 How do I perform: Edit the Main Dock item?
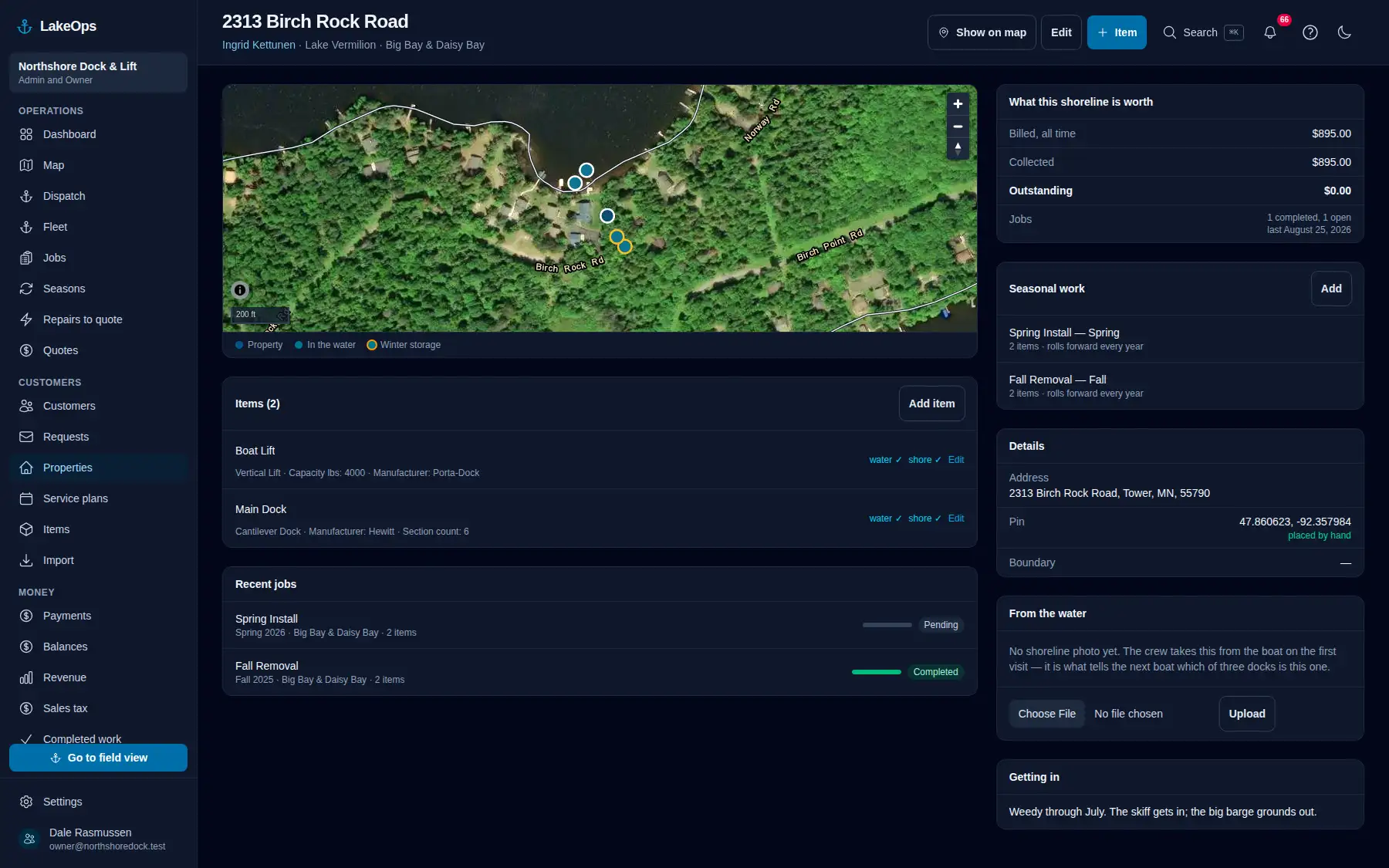tap(956, 518)
